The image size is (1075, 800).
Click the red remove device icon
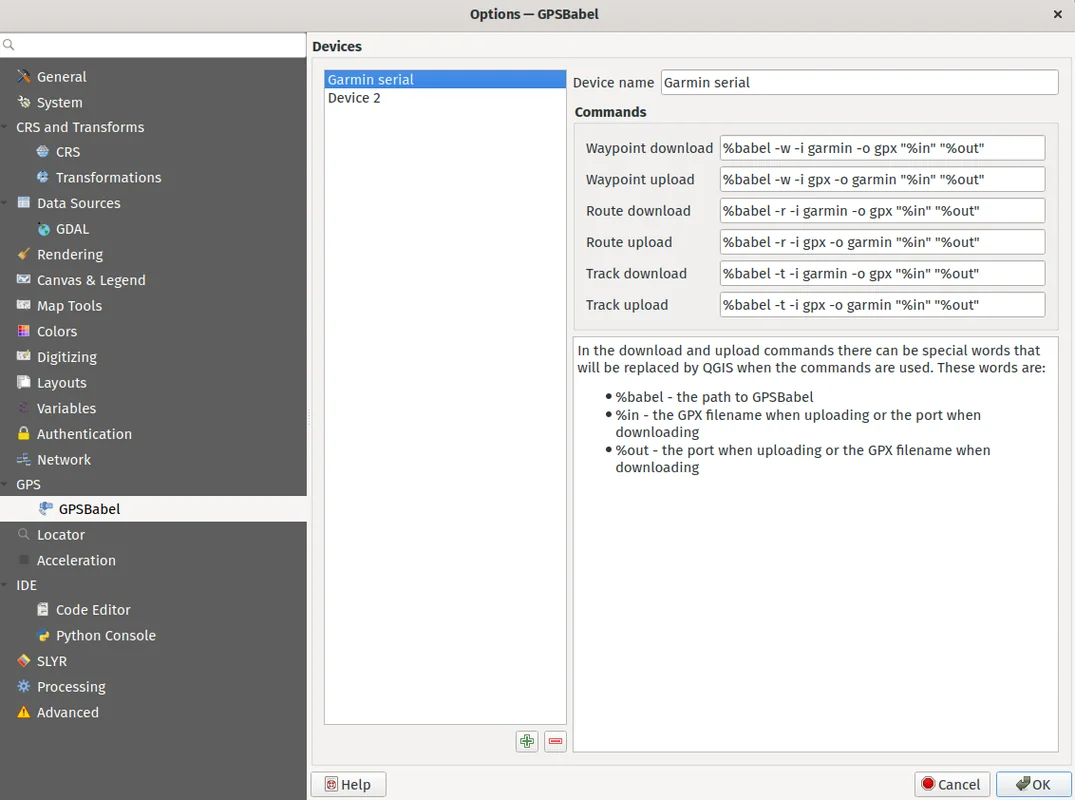[556, 741]
